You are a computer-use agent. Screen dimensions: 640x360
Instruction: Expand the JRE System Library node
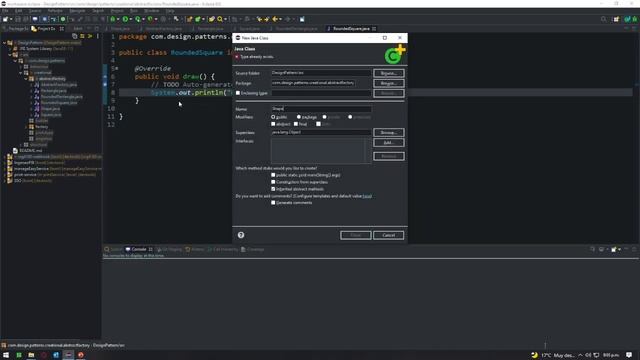click(10, 49)
